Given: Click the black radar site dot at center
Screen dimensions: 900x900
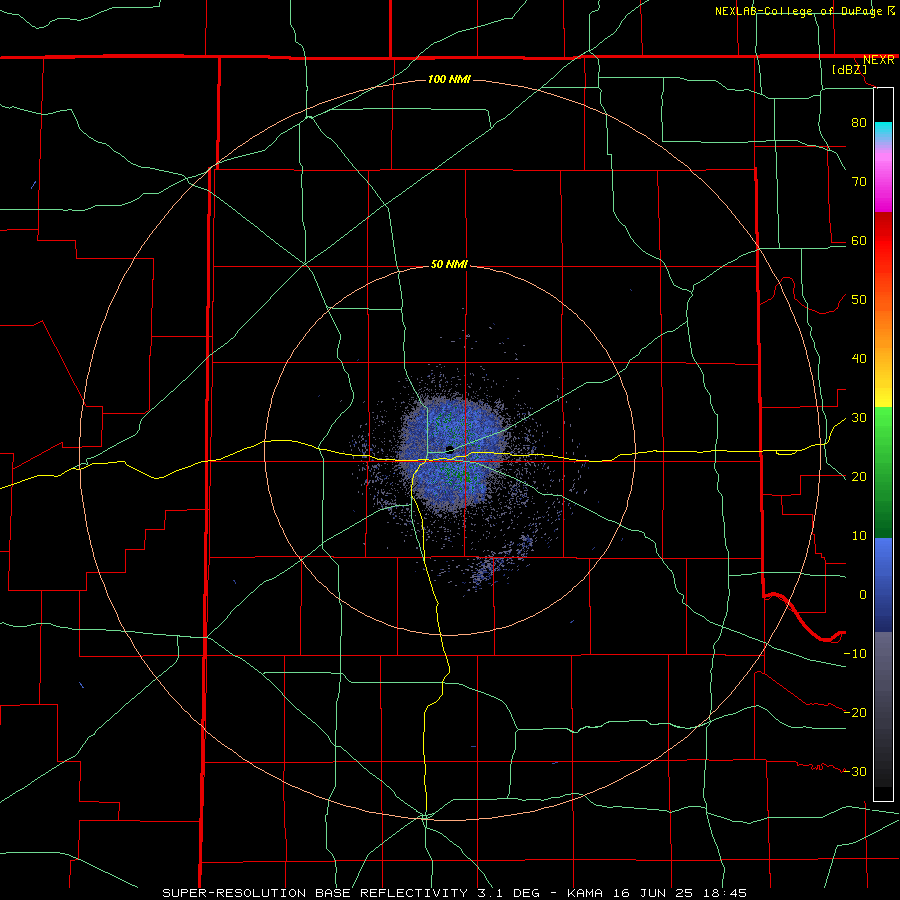Looking at the screenshot, I should (450, 449).
